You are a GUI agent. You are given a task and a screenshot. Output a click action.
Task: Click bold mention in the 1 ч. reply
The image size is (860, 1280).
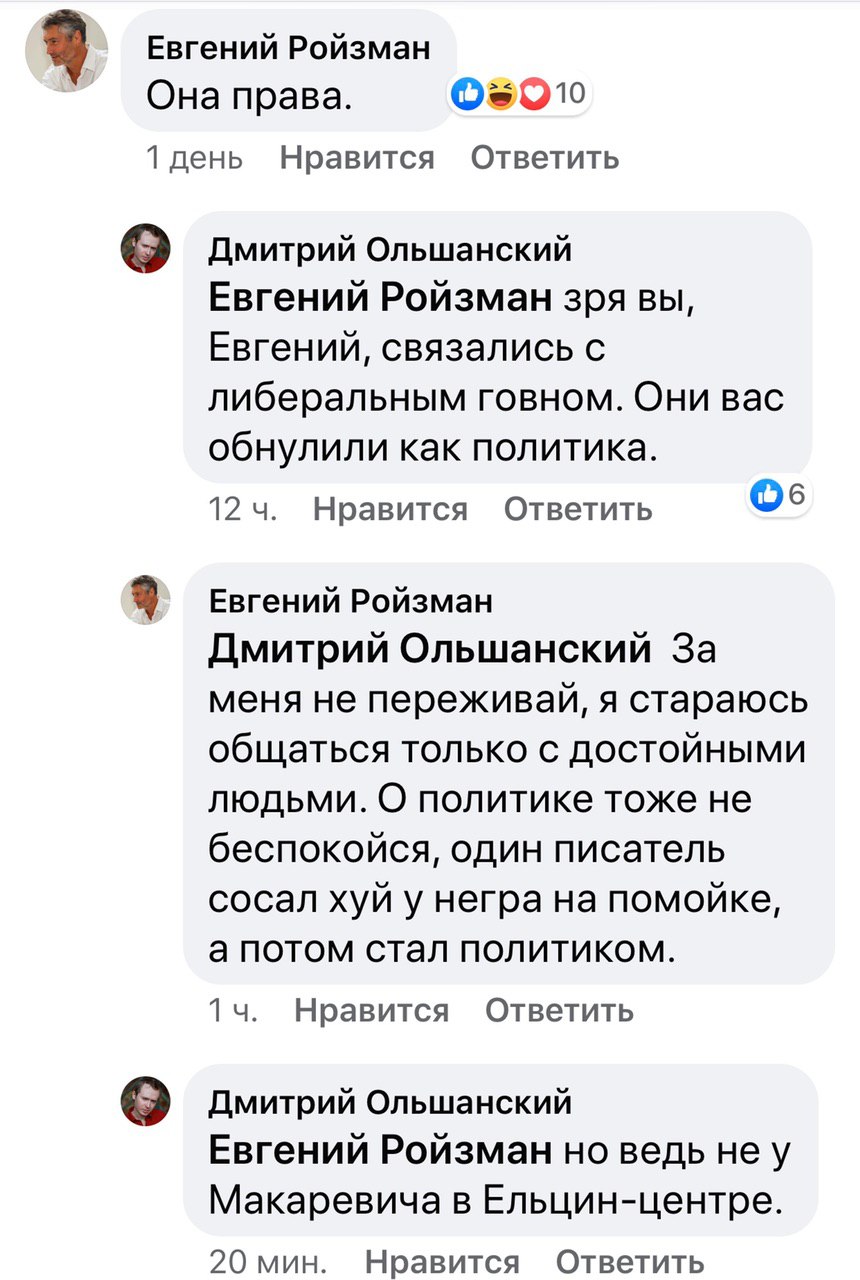tap(430, 650)
